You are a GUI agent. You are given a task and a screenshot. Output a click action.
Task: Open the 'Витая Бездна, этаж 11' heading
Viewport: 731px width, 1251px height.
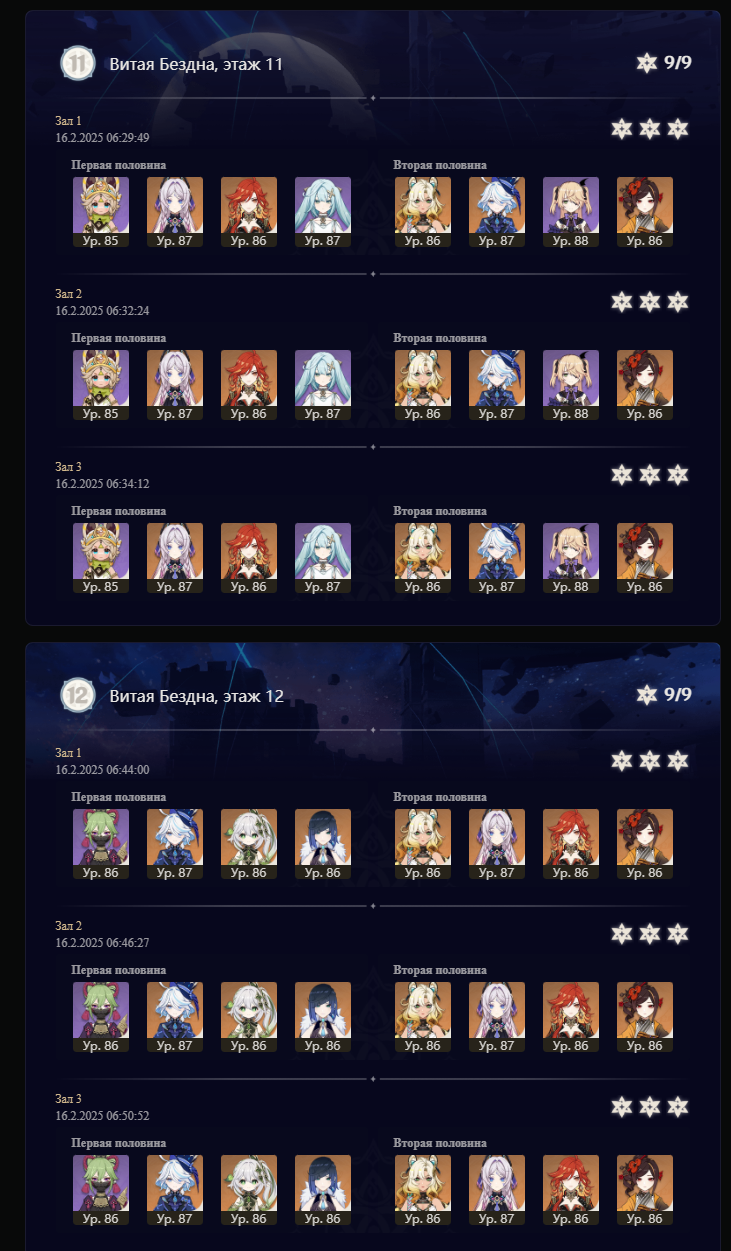point(196,64)
